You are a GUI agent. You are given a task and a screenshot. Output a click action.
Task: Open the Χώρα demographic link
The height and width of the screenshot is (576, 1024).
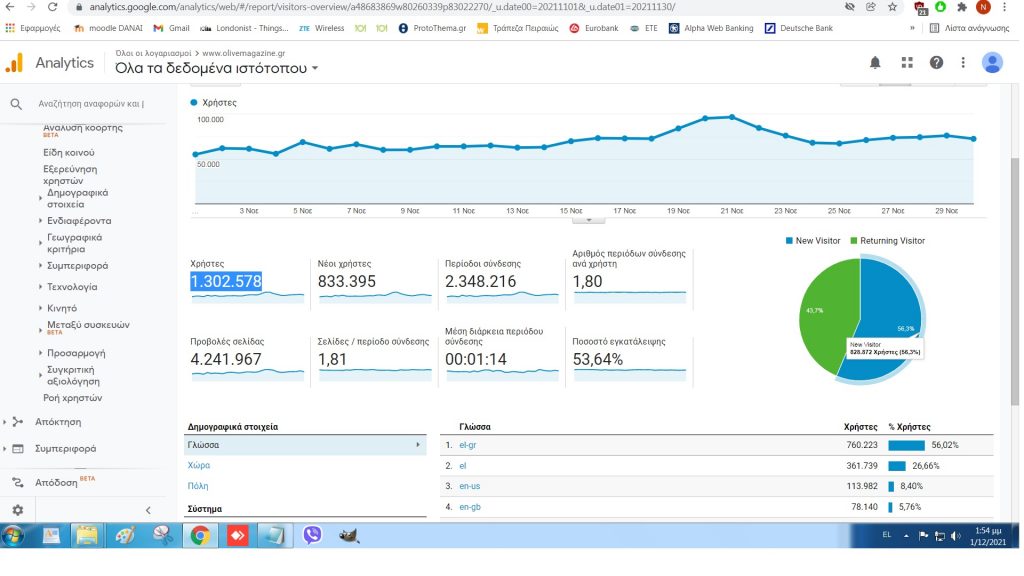(198, 466)
